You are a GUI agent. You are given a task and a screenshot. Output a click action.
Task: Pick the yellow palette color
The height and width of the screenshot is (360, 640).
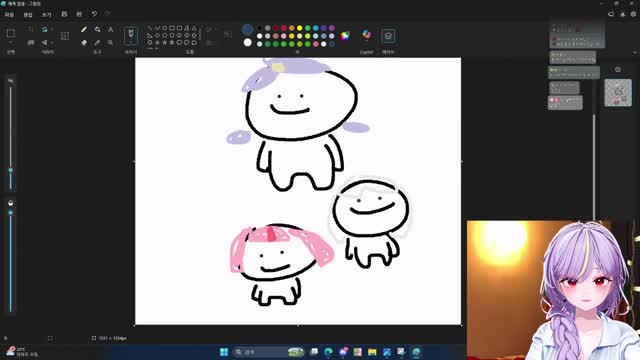300,28
